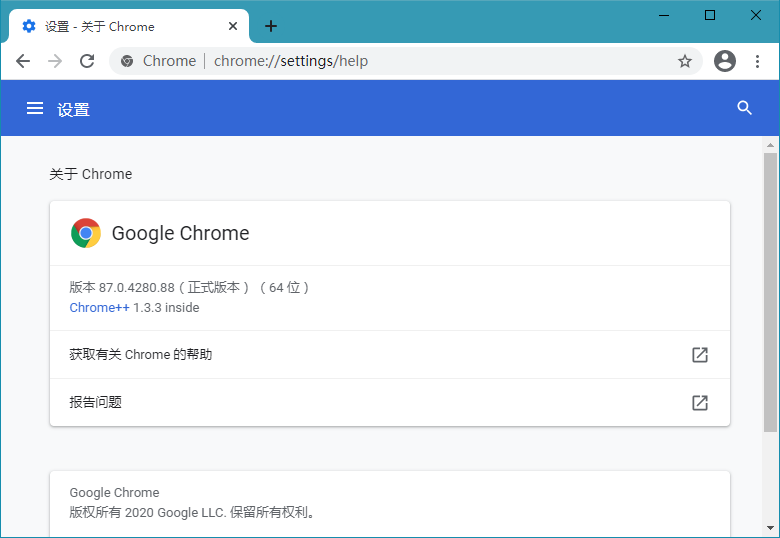Search settings with the magnifier icon
The height and width of the screenshot is (538, 780).
(744, 108)
